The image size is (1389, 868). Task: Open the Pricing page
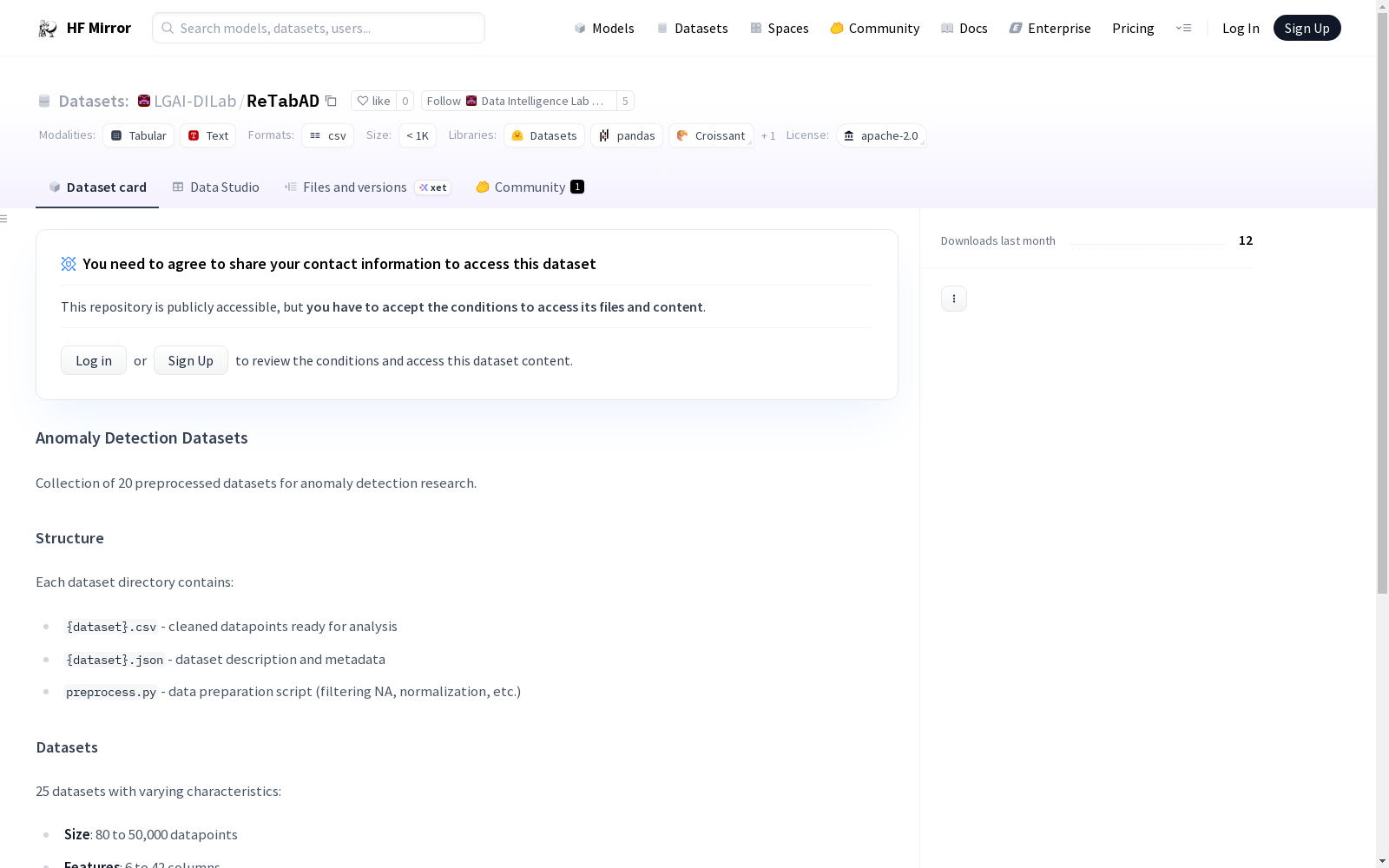tap(1133, 28)
